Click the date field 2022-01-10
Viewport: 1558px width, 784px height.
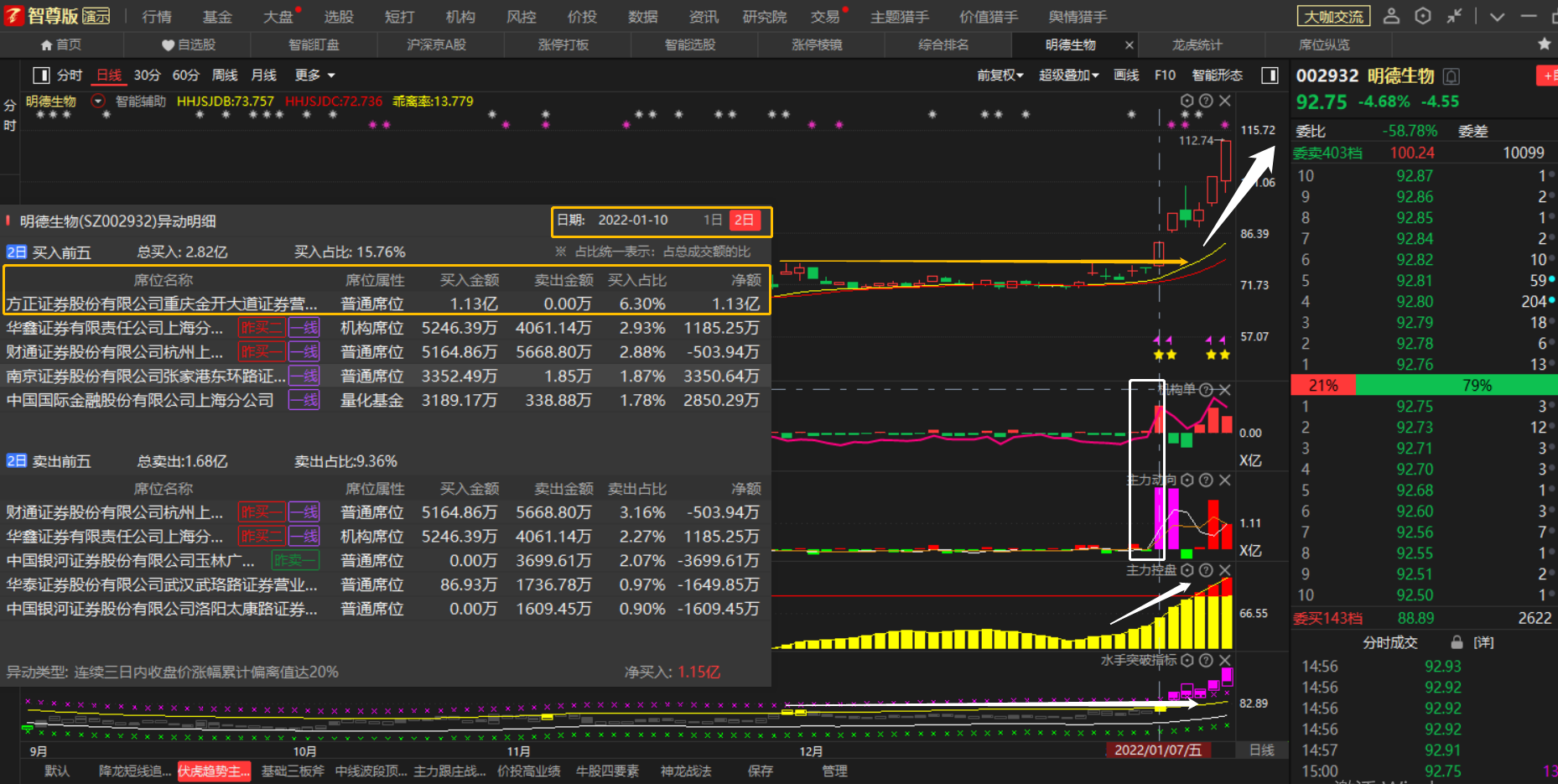click(x=633, y=221)
